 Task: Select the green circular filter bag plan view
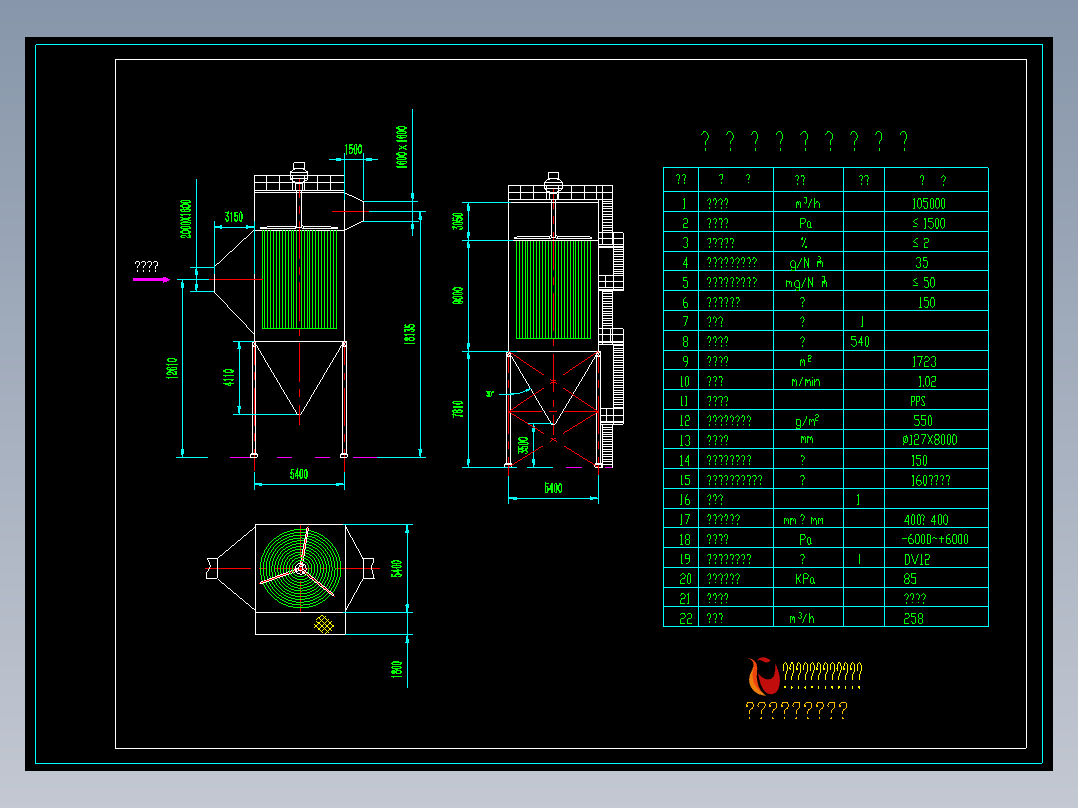[300, 568]
